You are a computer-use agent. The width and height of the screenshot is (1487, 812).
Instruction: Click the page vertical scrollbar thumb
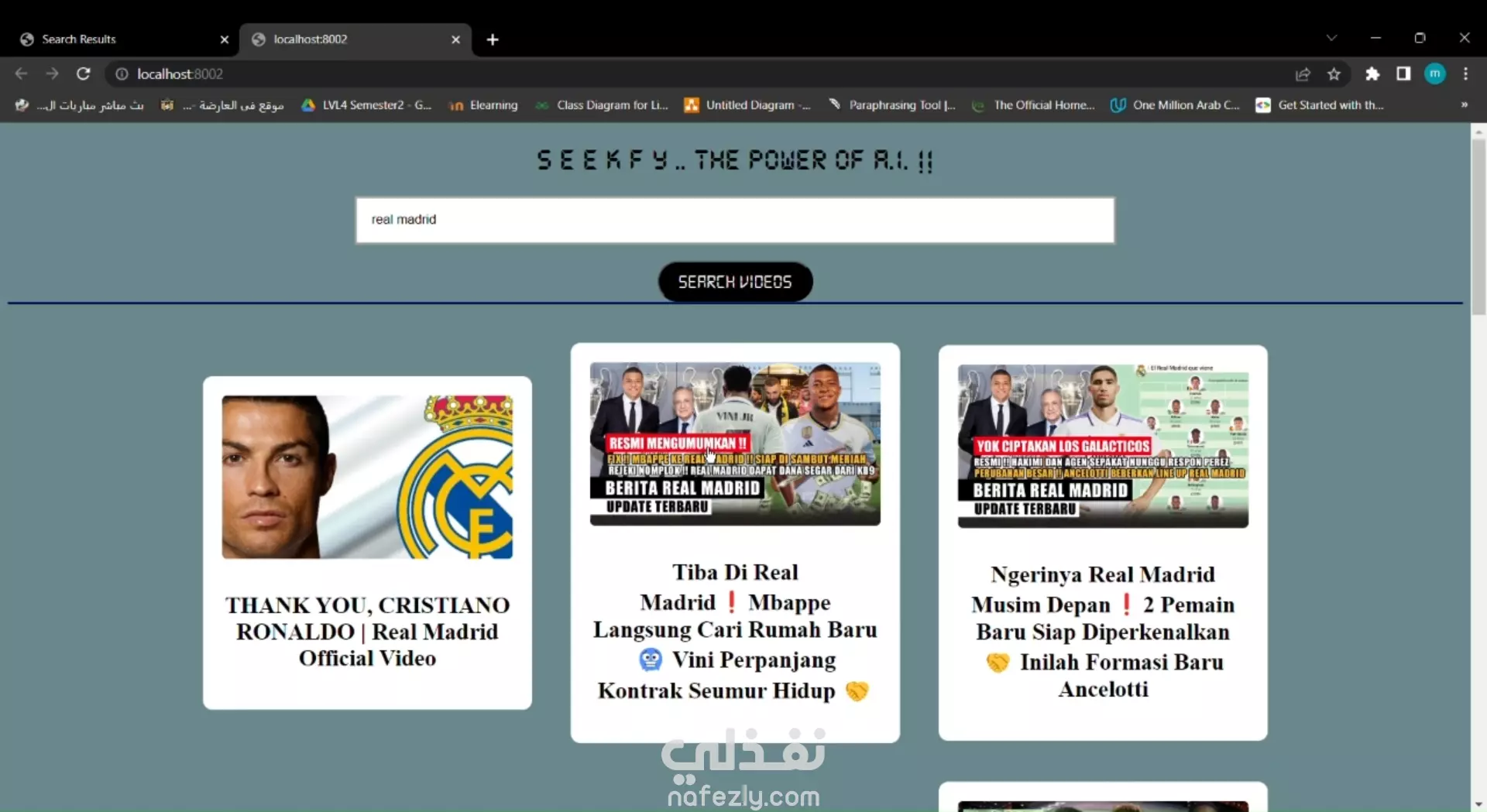click(x=1478, y=226)
